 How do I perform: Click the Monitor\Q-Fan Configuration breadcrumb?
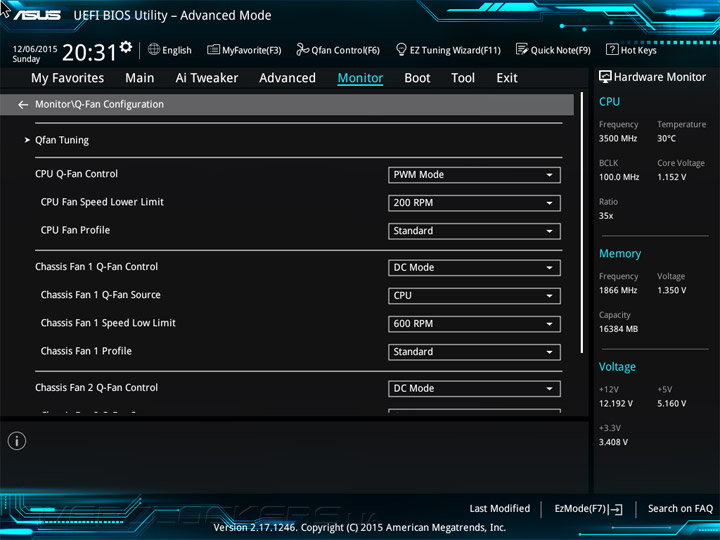pyautogui.click(x=99, y=105)
